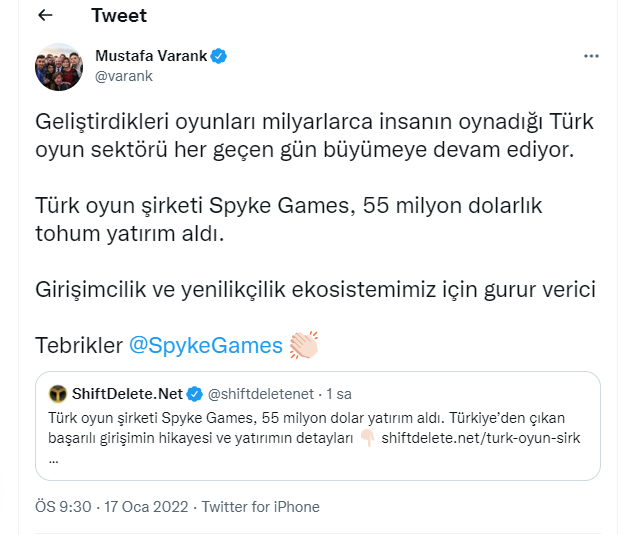Click the back arrow icon

click(x=45, y=16)
